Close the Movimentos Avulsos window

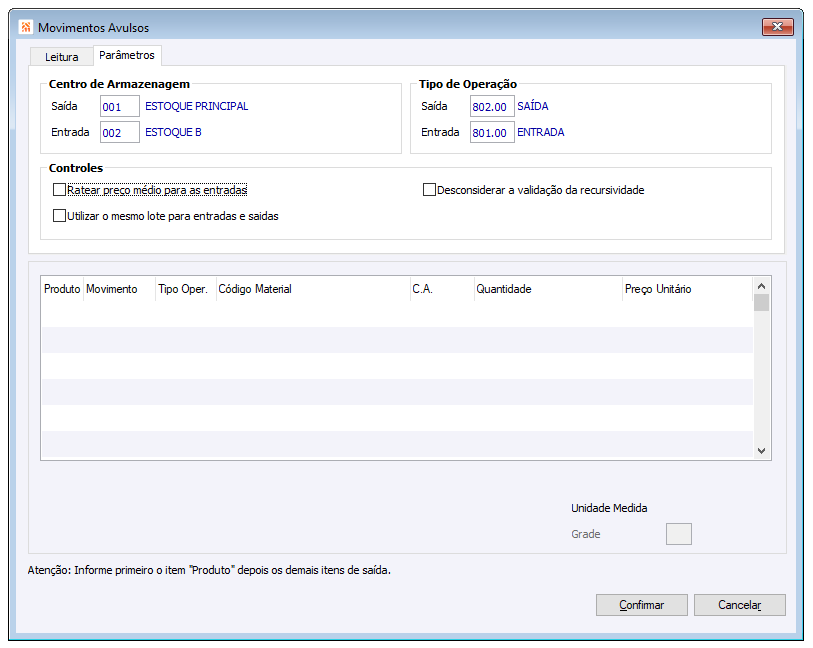click(777, 27)
